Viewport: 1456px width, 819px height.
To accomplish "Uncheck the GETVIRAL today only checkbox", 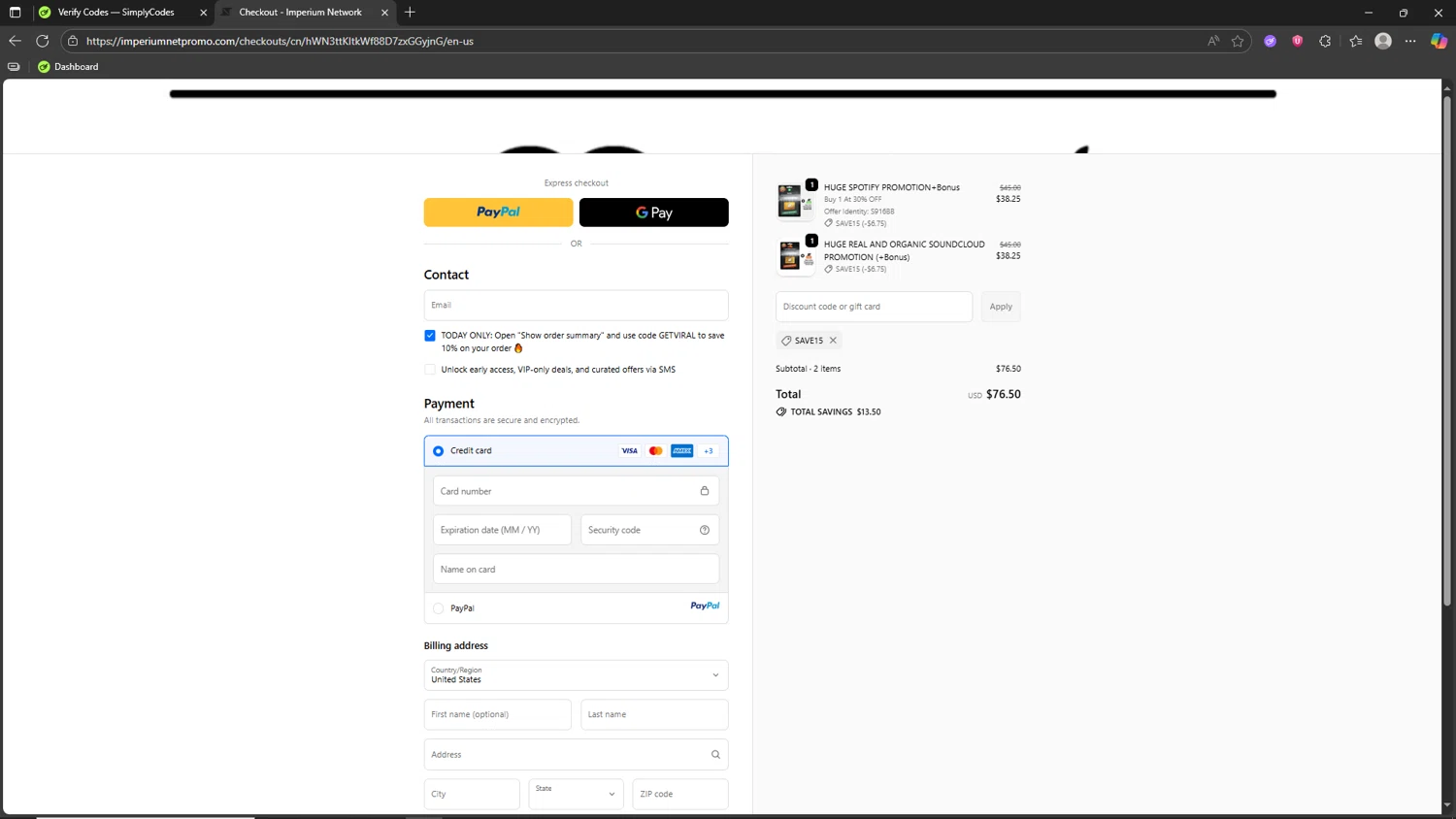I will 430,336.
